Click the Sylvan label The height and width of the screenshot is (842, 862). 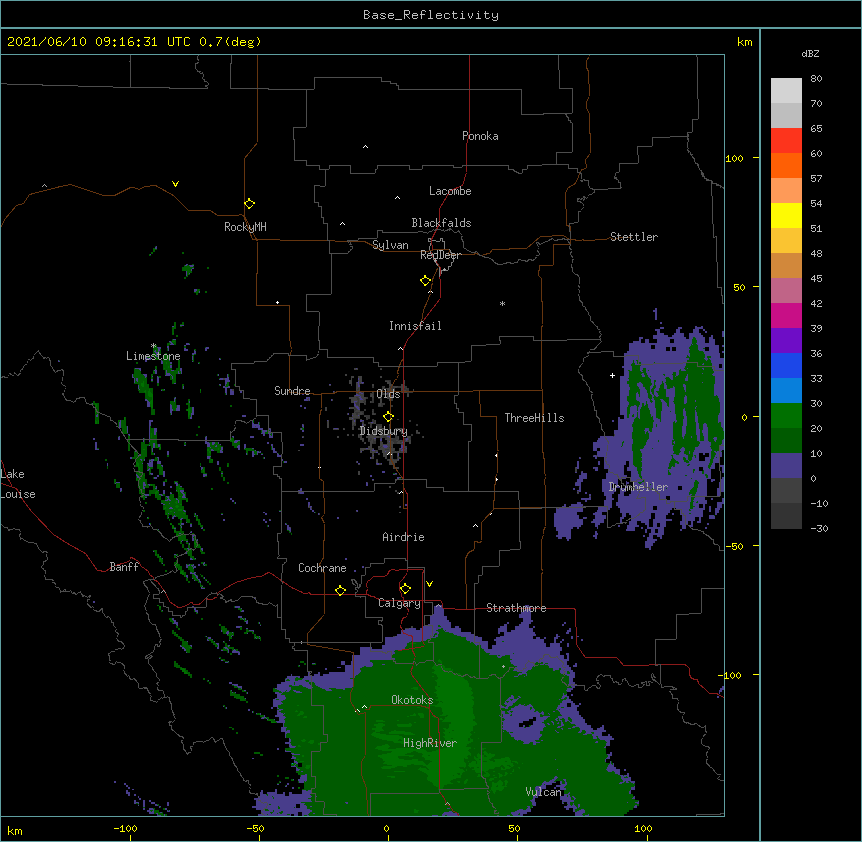pos(390,245)
